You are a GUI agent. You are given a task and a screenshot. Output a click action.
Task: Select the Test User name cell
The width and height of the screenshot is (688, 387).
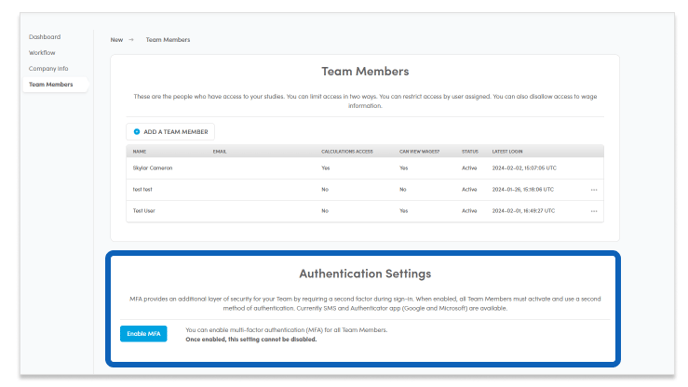pyautogui.click(x=144, y=211)
